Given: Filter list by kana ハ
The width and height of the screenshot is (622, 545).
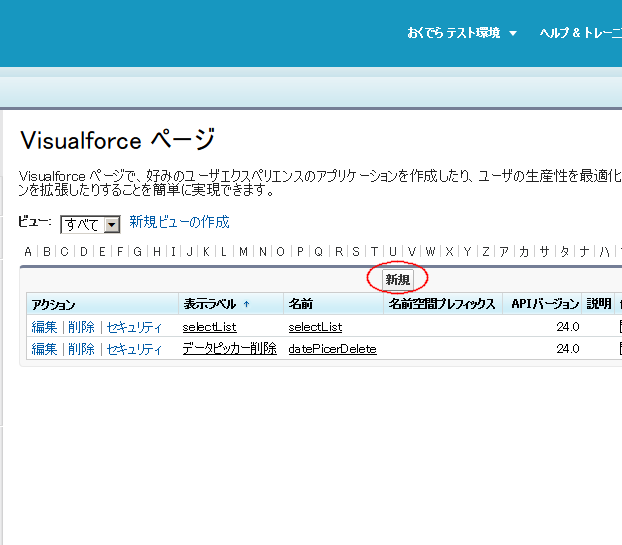Looking at the screenshot, I should [x=605, y=252].
